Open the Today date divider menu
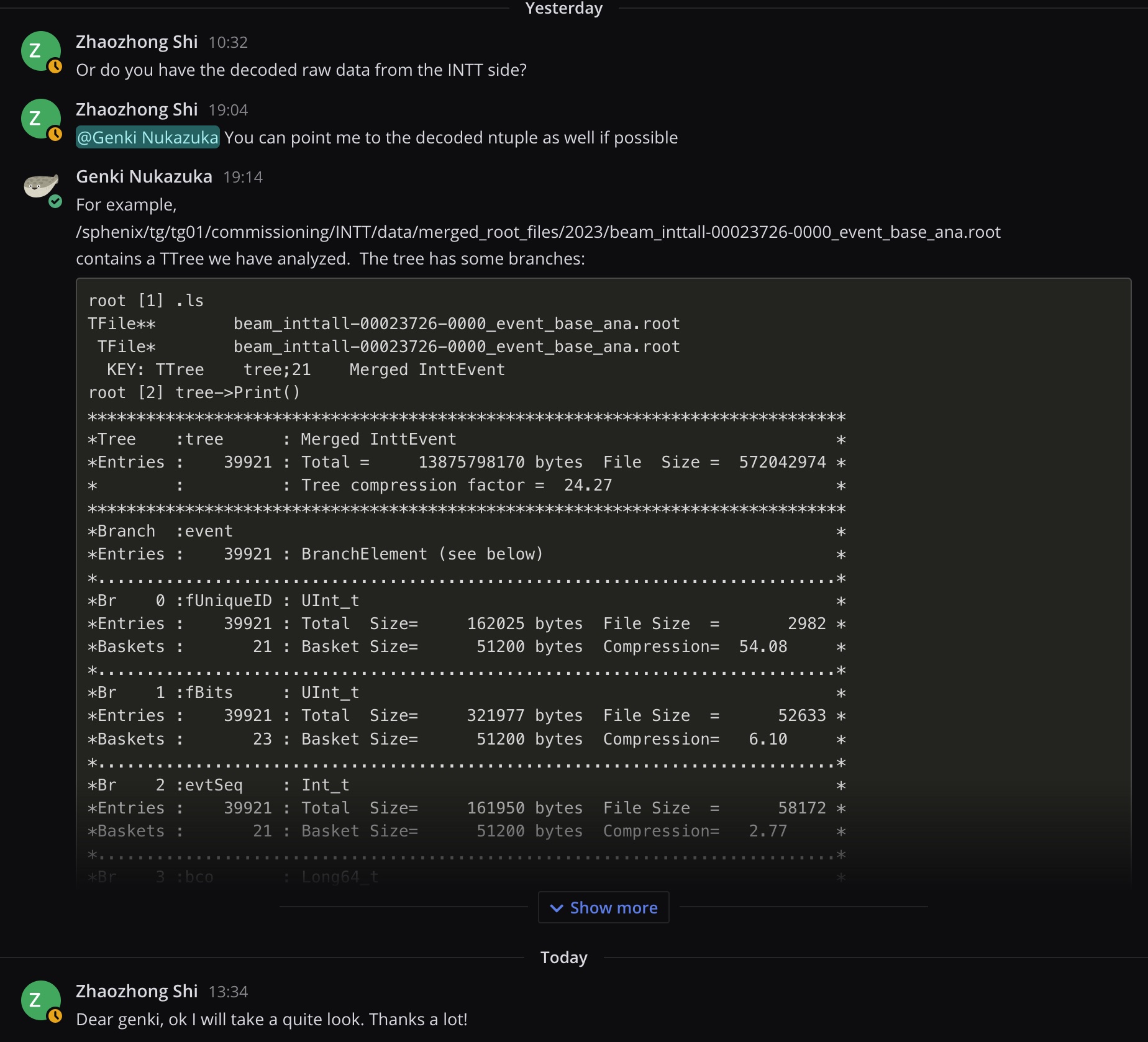The width and height of the screenshot is (1148, 1042). click(x=563, y=958)
